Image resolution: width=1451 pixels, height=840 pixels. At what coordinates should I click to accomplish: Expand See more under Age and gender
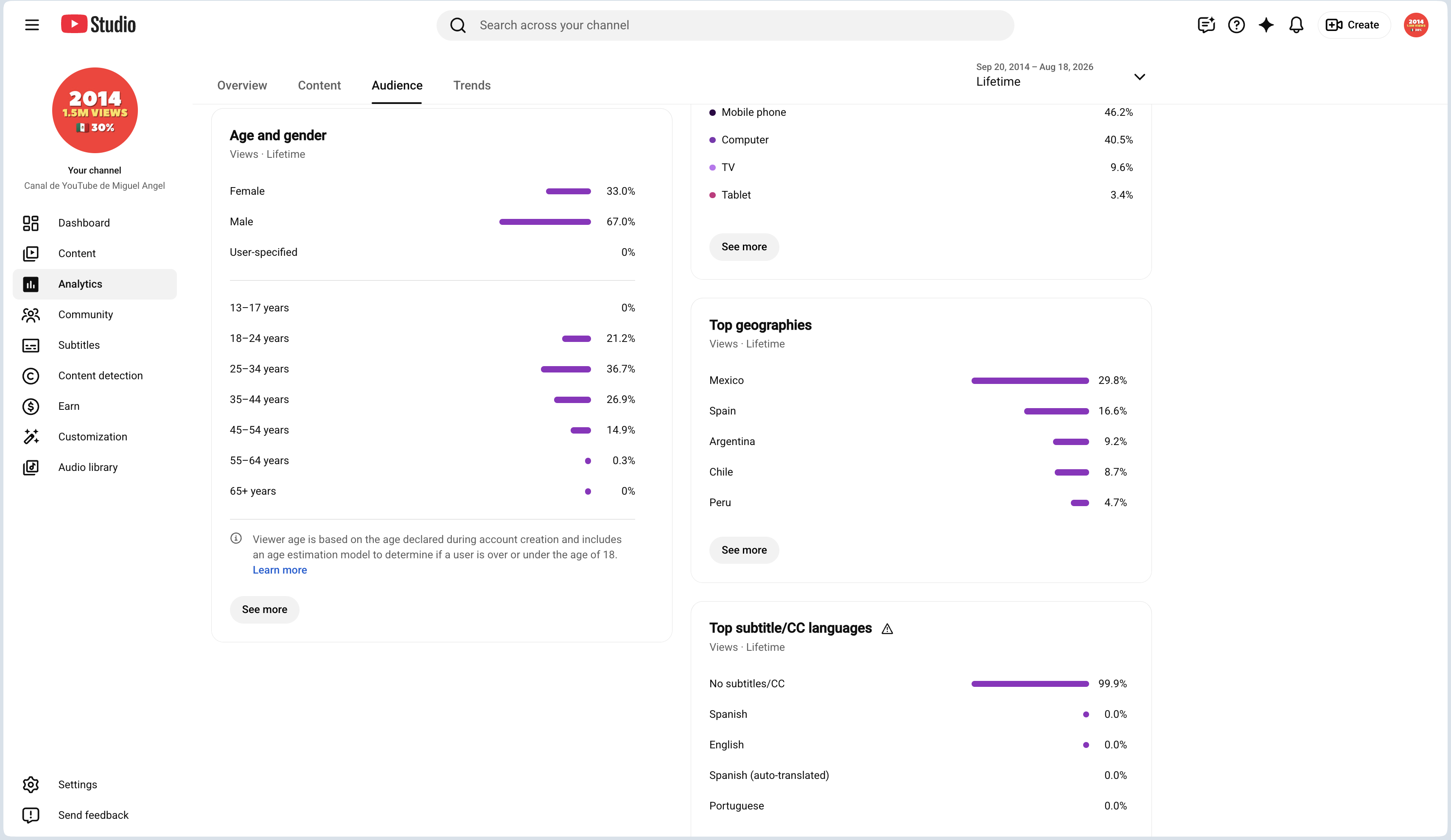[x=264, y=609]
